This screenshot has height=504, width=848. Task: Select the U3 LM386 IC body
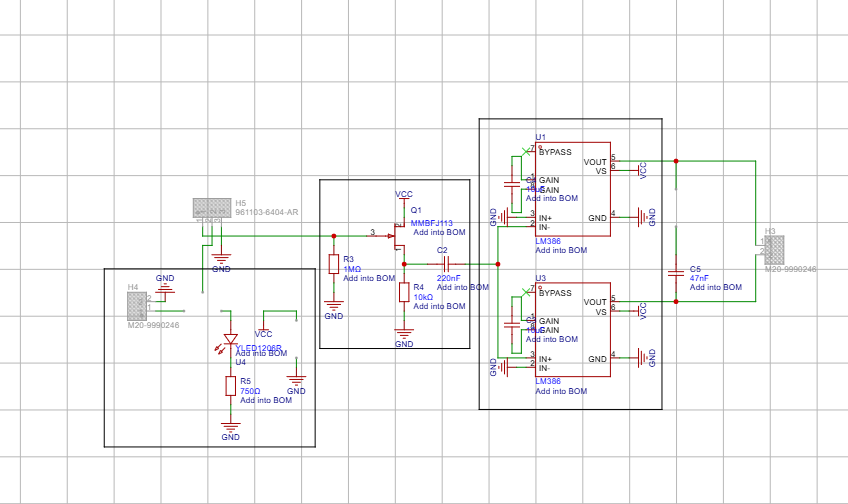click(x=573, y=329)
